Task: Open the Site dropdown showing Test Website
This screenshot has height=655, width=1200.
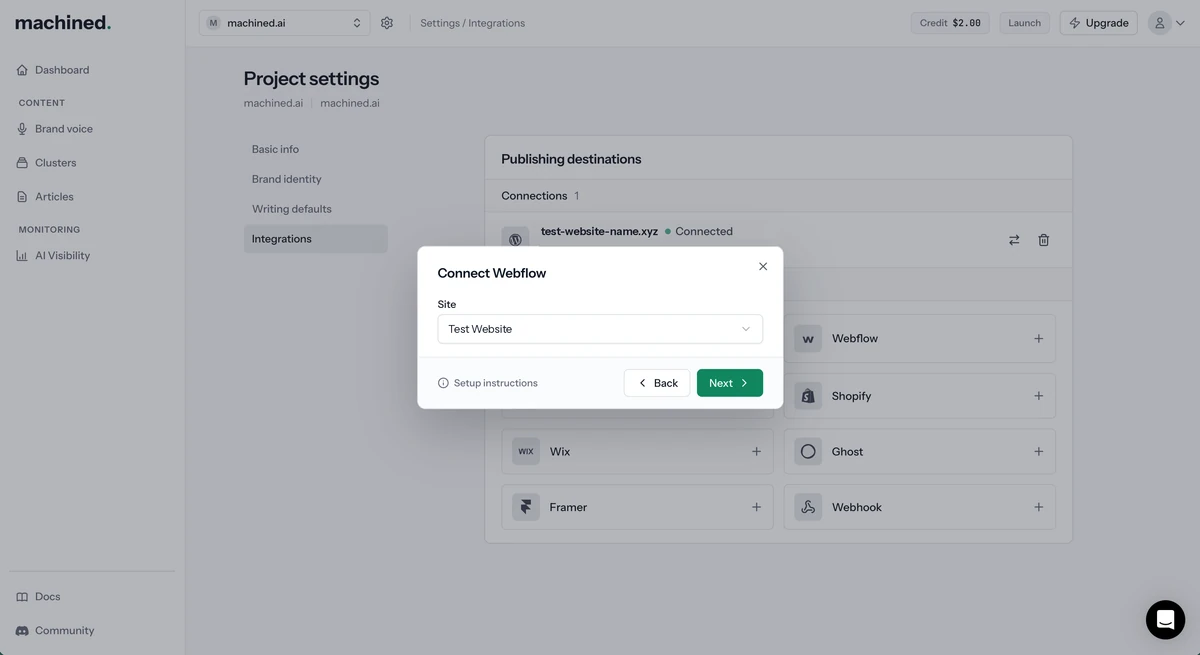Action: [600, 329]
